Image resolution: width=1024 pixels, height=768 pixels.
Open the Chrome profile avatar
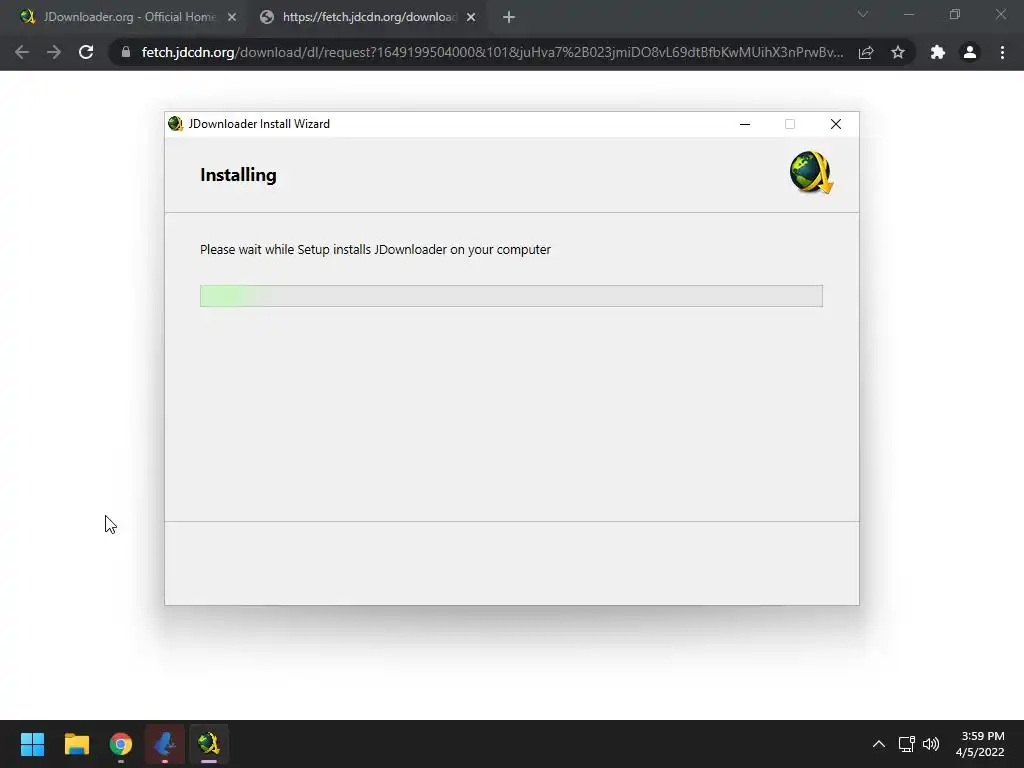pyautogui.click(x=970, y=52)
